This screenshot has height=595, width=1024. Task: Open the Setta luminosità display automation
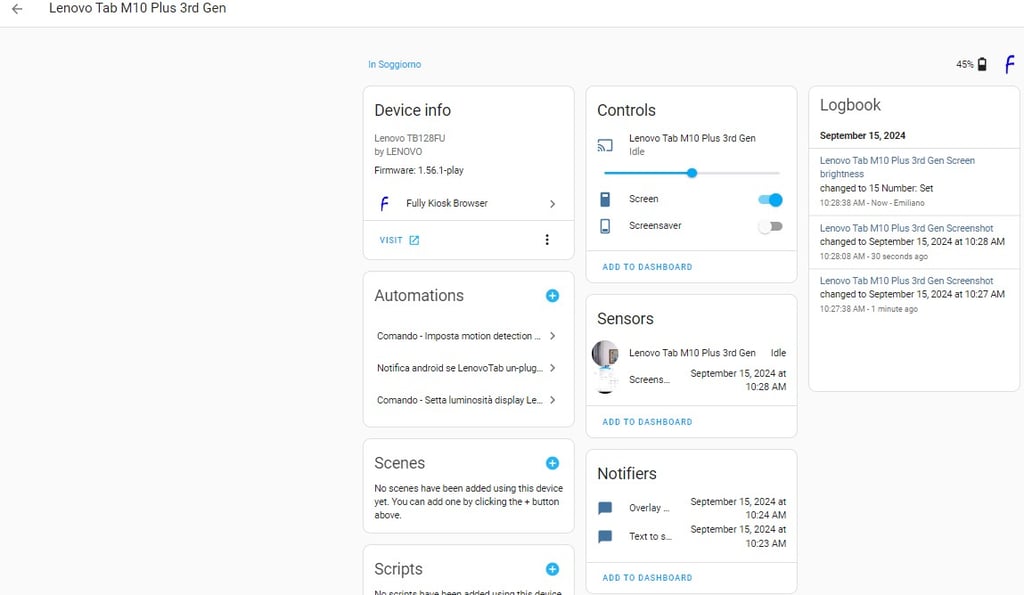click(x=467, y=400)
